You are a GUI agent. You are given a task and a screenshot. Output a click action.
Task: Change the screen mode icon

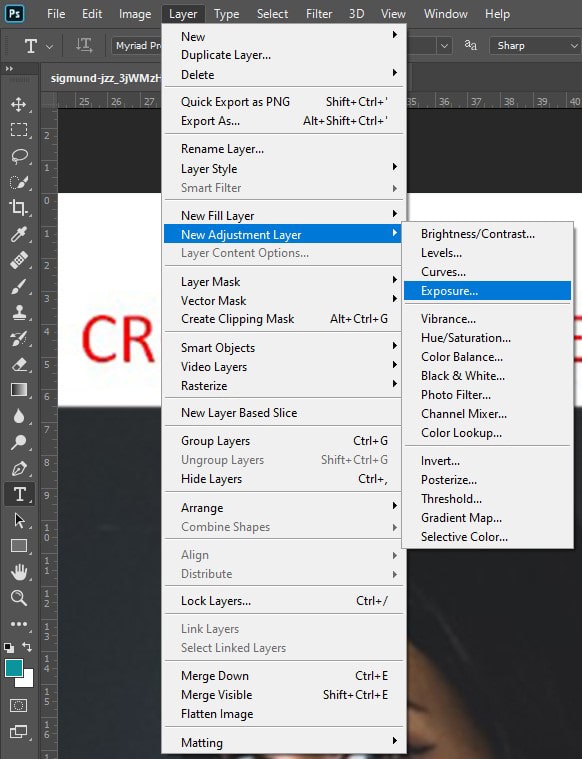19,731
